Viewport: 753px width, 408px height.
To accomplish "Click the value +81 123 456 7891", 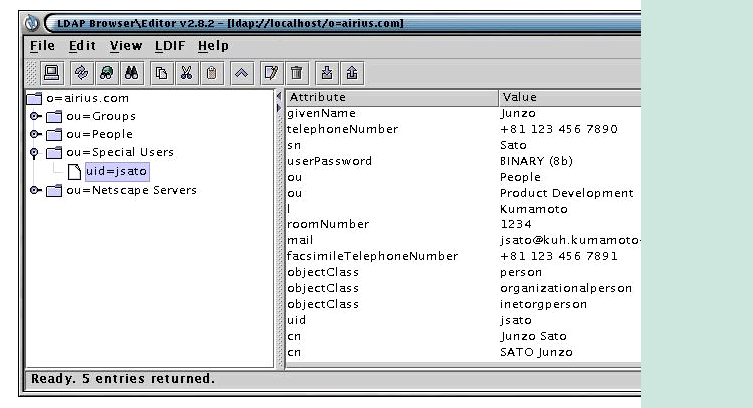I will point(559,256).
